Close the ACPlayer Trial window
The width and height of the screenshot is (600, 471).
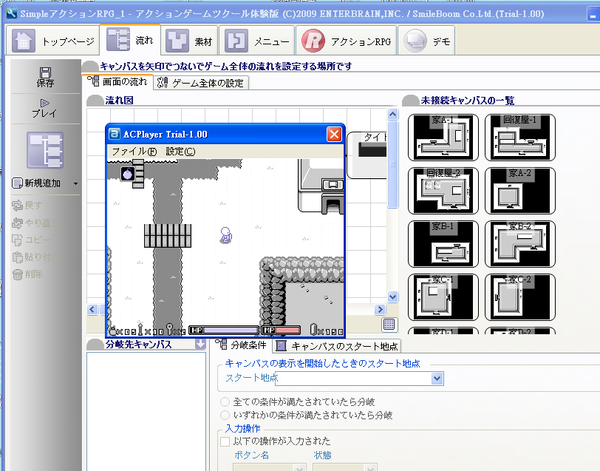[334, 134]
